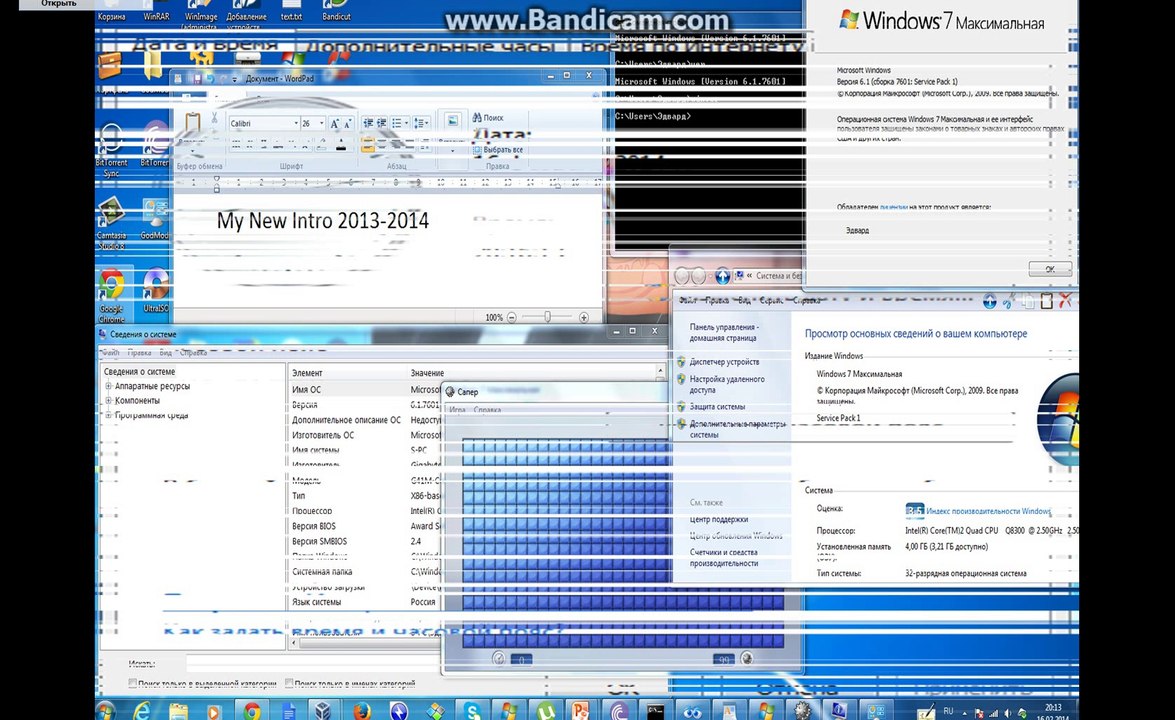
Task: Open the Индекс производительности Windows link
Action: 988,511
